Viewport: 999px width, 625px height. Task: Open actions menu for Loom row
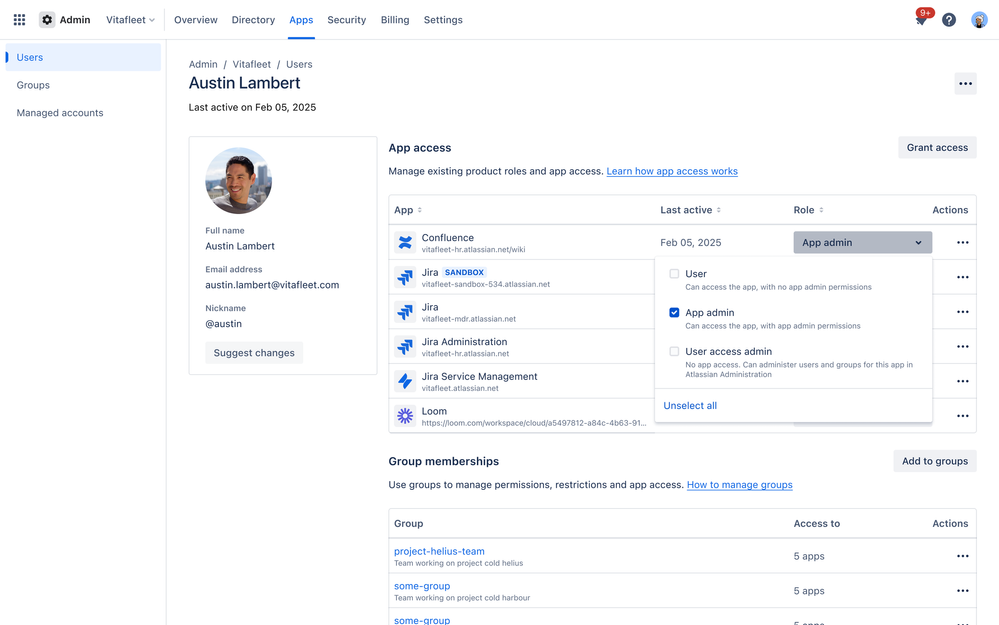963,416
